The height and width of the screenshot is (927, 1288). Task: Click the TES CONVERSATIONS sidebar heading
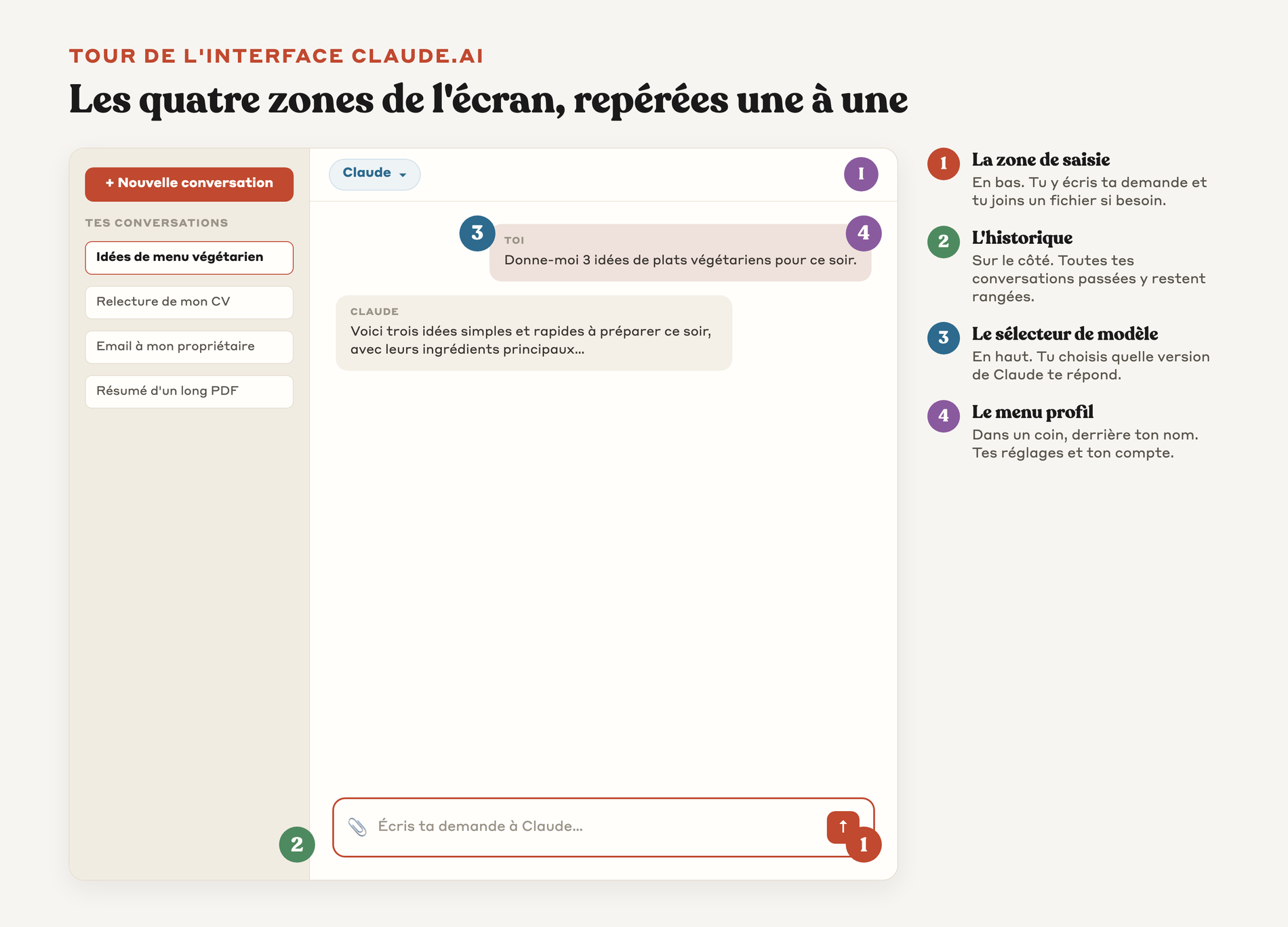157,223
